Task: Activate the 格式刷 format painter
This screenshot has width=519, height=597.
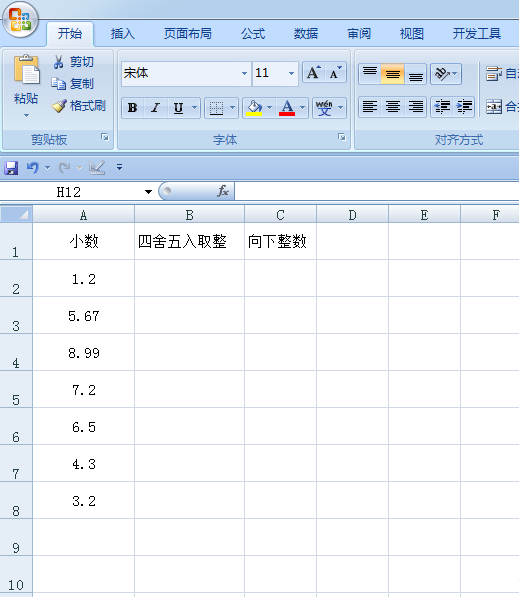Action: [78, 105]
